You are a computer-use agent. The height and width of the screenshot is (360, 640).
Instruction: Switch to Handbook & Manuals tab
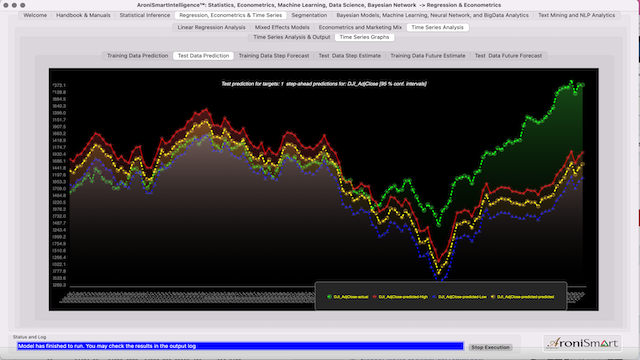coord(83,15)
